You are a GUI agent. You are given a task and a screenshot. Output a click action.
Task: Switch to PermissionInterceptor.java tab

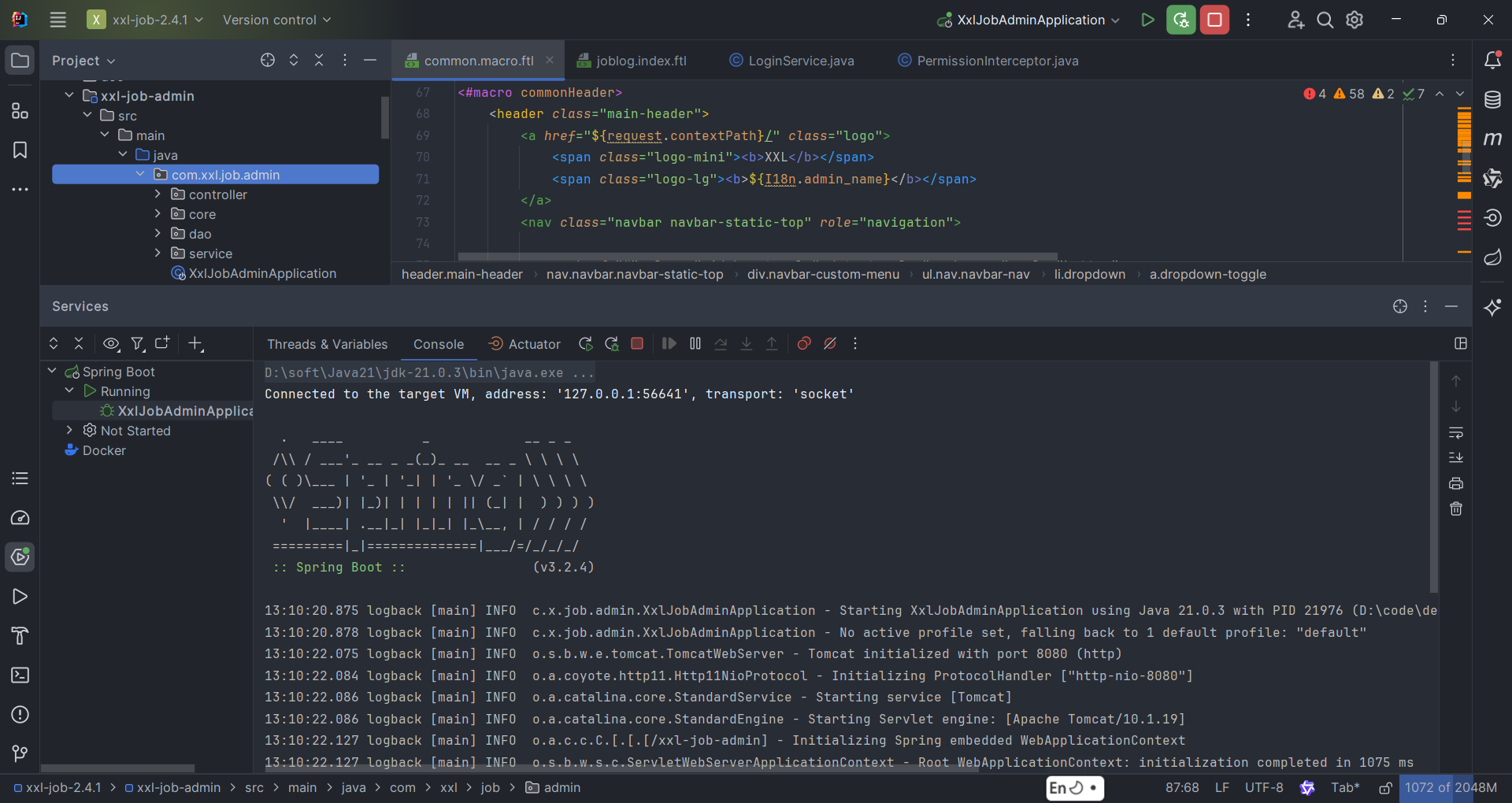pos(988,61)
